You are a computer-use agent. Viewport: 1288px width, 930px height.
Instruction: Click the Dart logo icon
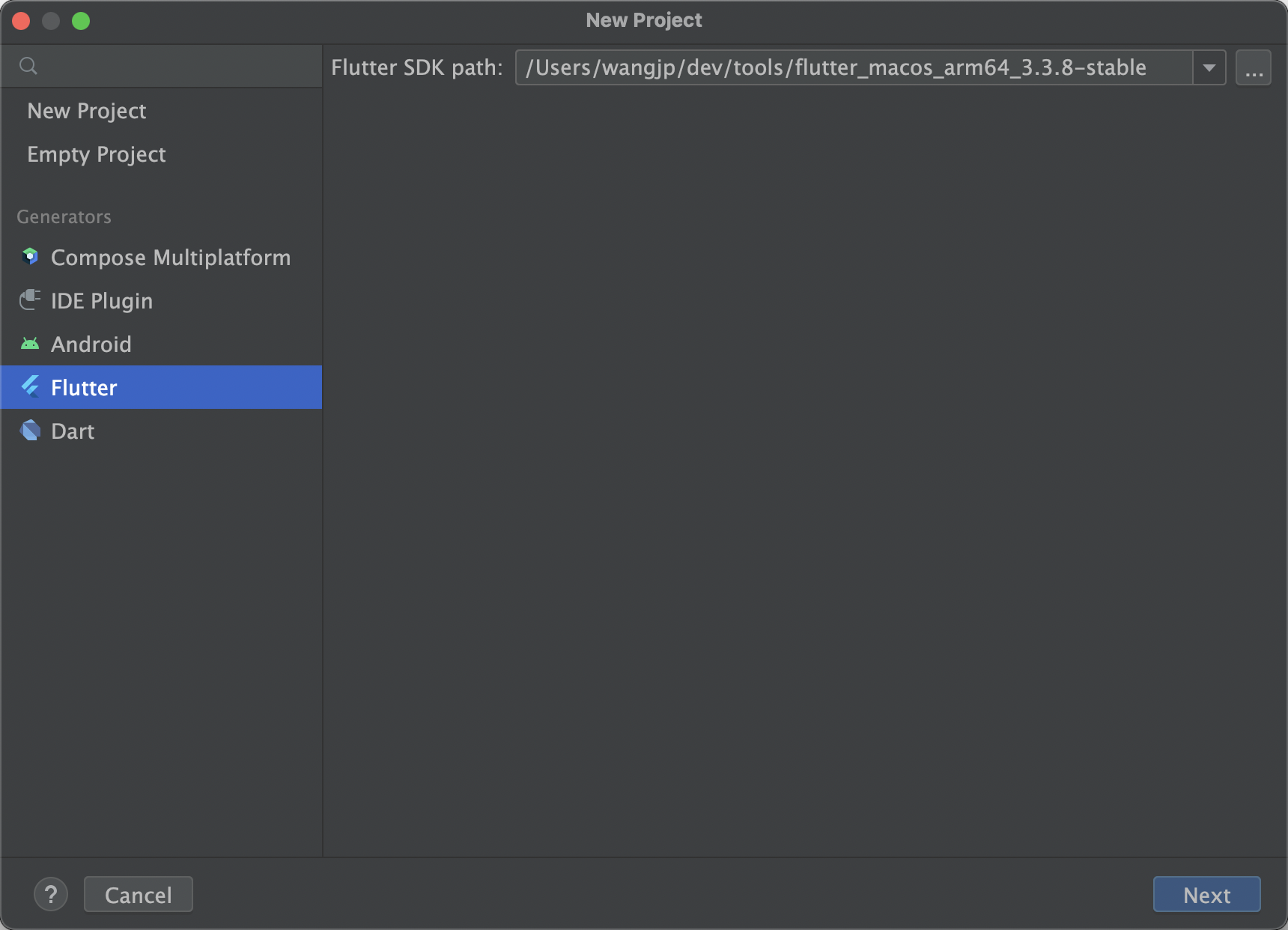30,431
